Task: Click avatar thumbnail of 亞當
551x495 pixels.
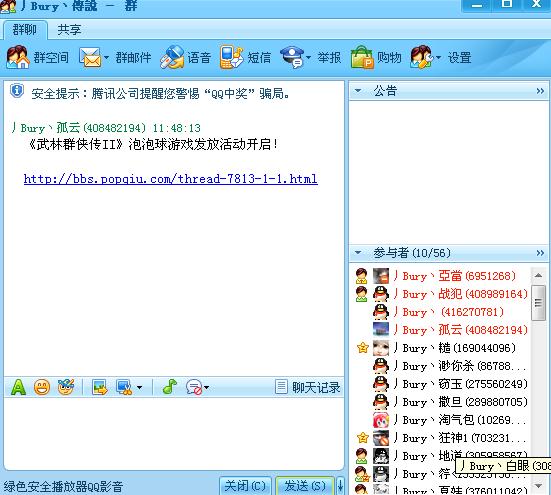Action: point(381,276)
